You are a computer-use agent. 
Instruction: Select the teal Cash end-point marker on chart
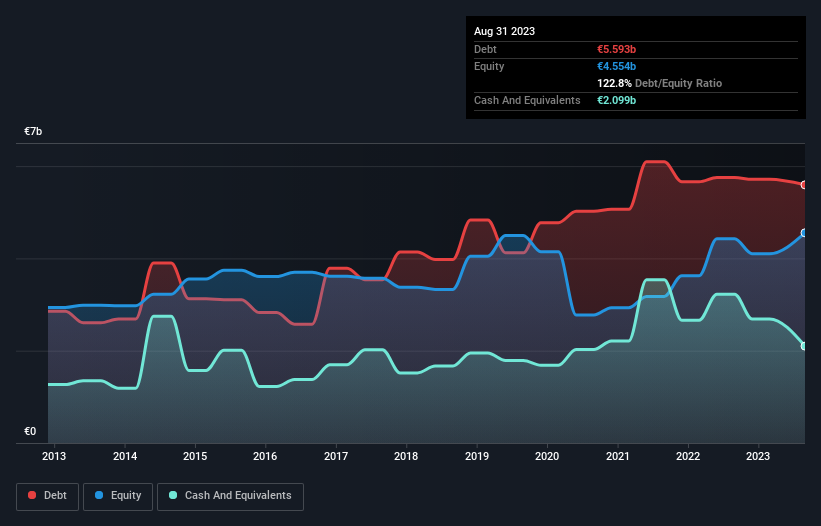pyautogui.click(x=804, y=346)
